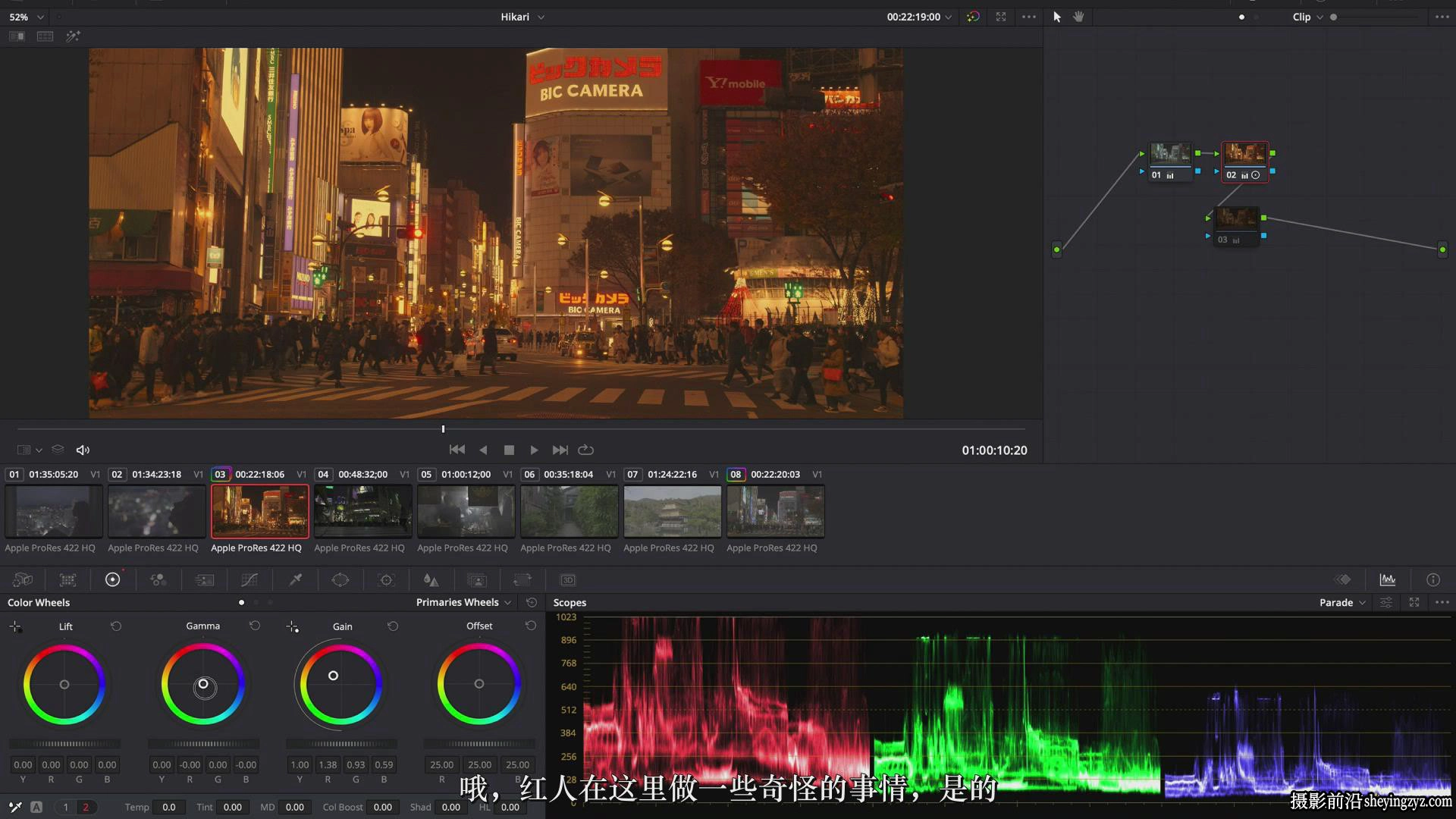Open the Curves palette

coord(249,580)
